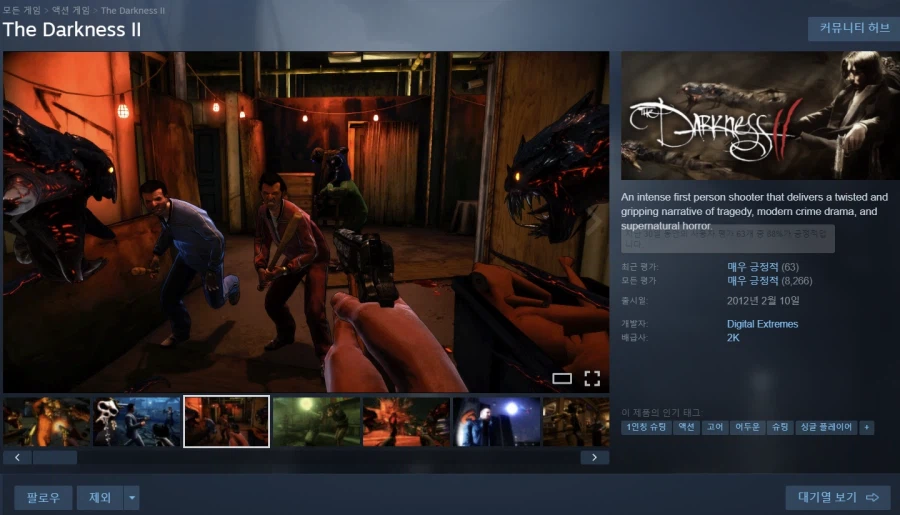Select sixth thumbnail with bright blue light
The image size is (900, 515).
coord(496,421)
